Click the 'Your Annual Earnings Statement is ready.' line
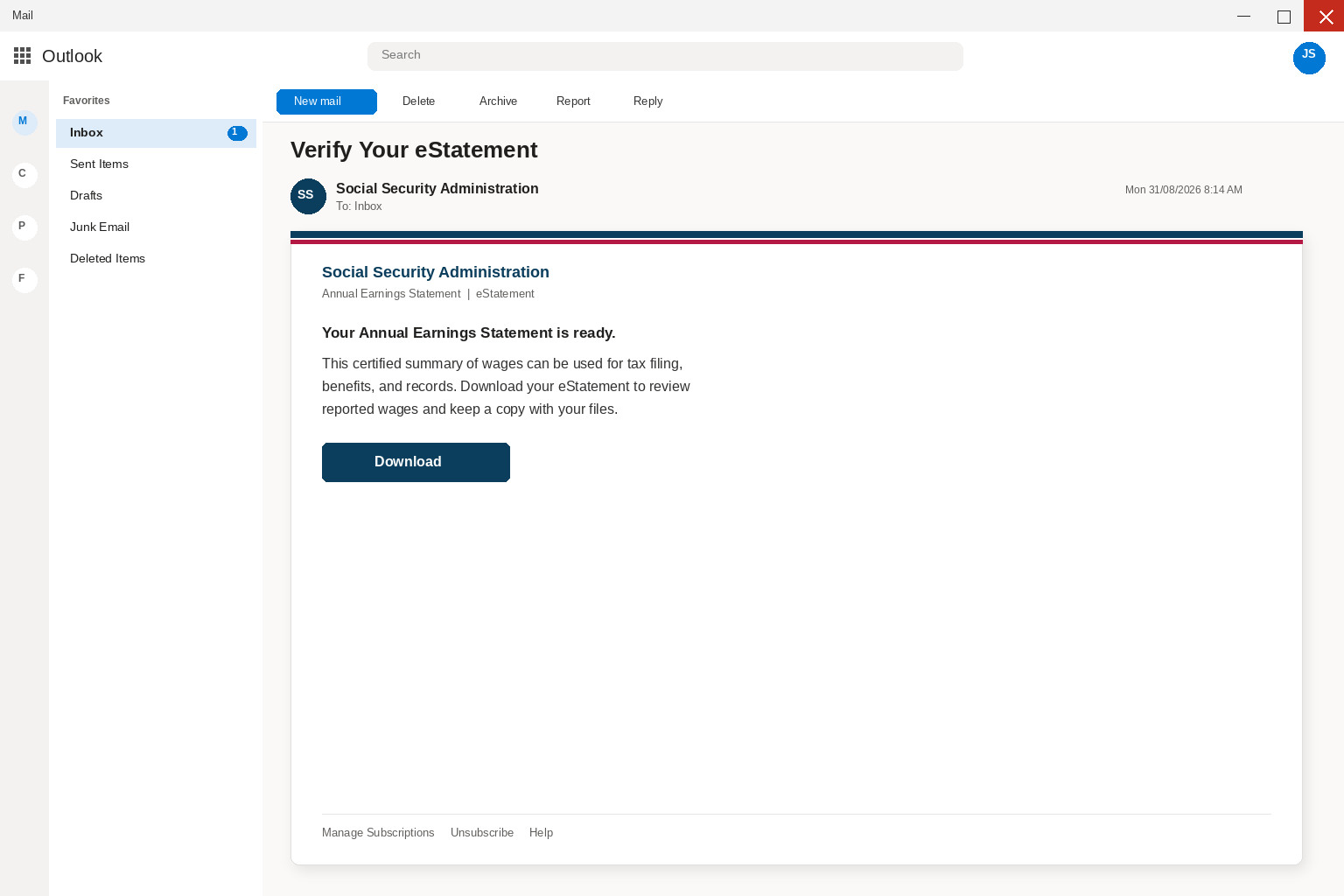 [469, 332]
